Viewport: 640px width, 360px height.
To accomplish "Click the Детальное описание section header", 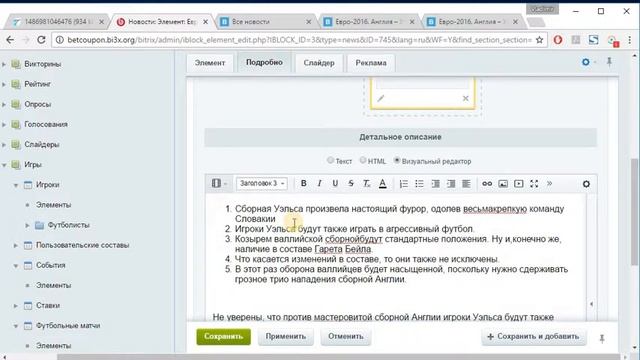I will tap(400, 137).
